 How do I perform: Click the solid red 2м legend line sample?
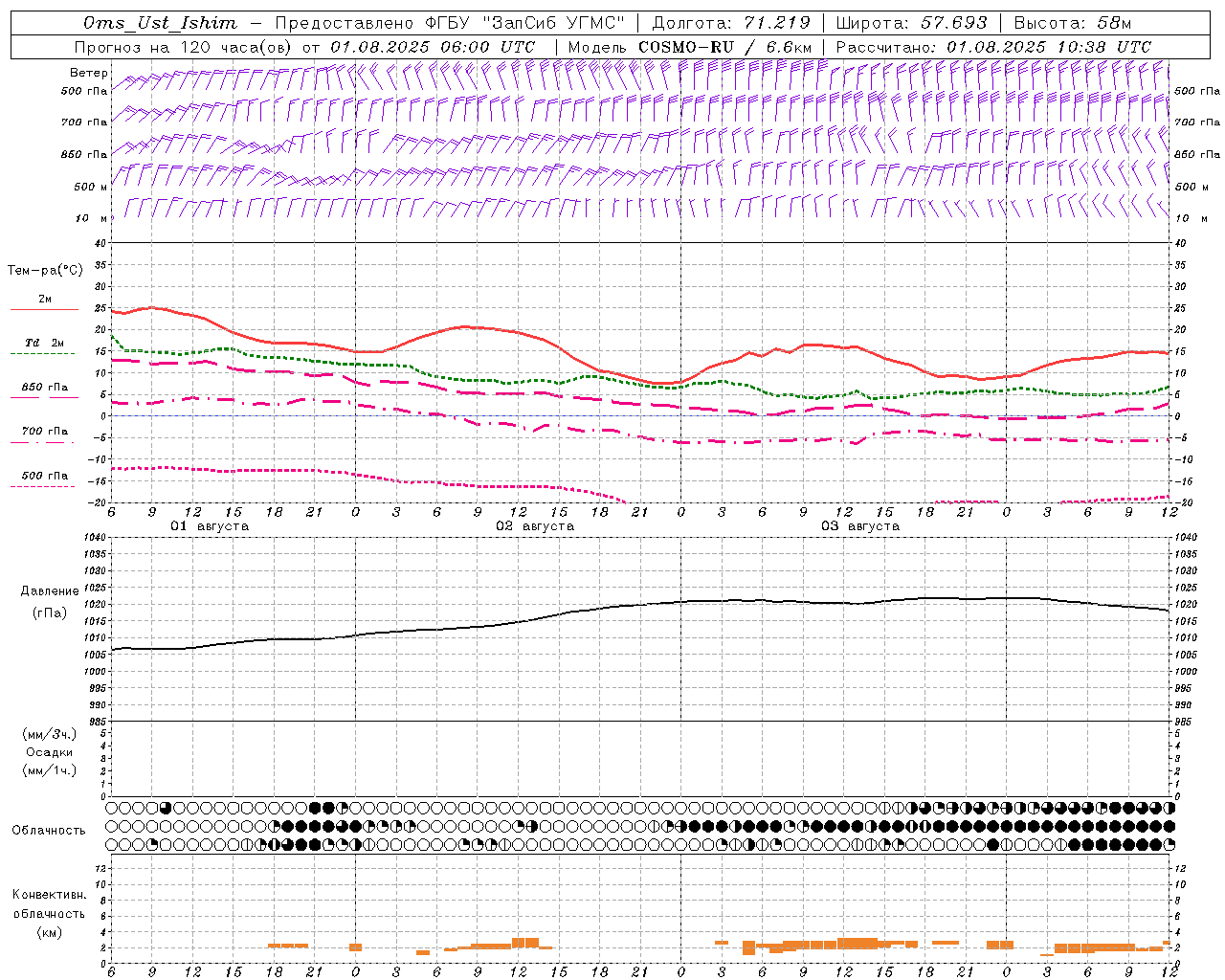coord(44,310)
